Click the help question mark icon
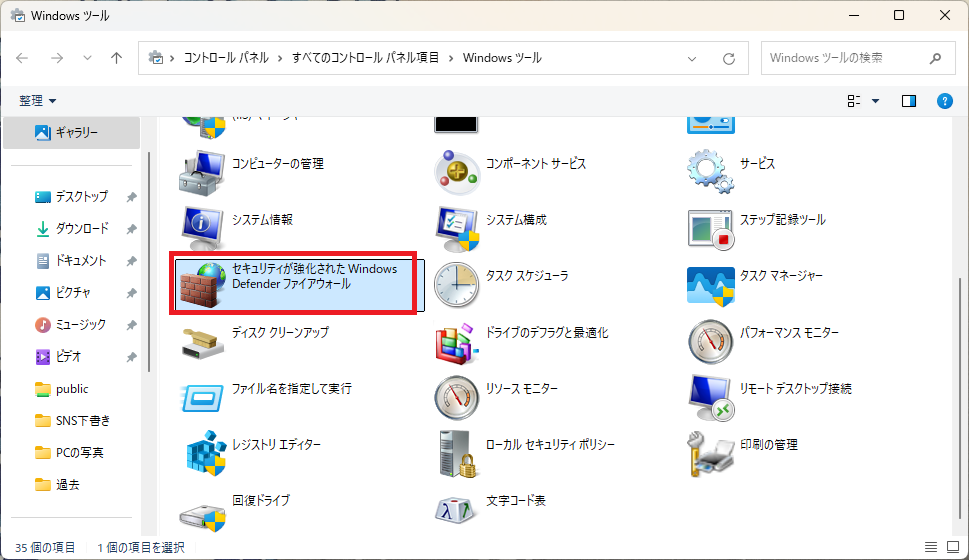Viewport: 969px width, 560px height. (x=944, y=101)
